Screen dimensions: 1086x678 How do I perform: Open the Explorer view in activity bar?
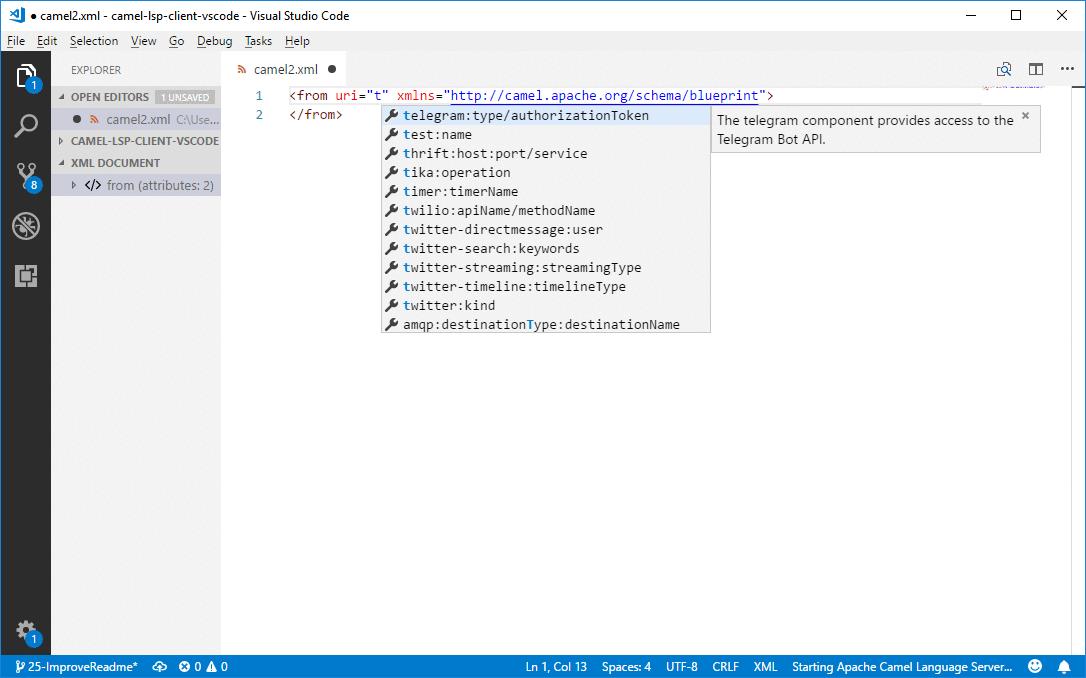pyautogui.click(x=26, y=75)
